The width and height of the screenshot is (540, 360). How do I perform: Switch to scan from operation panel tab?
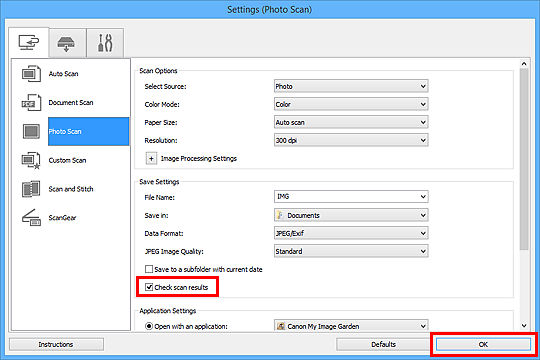click(66, 43)
